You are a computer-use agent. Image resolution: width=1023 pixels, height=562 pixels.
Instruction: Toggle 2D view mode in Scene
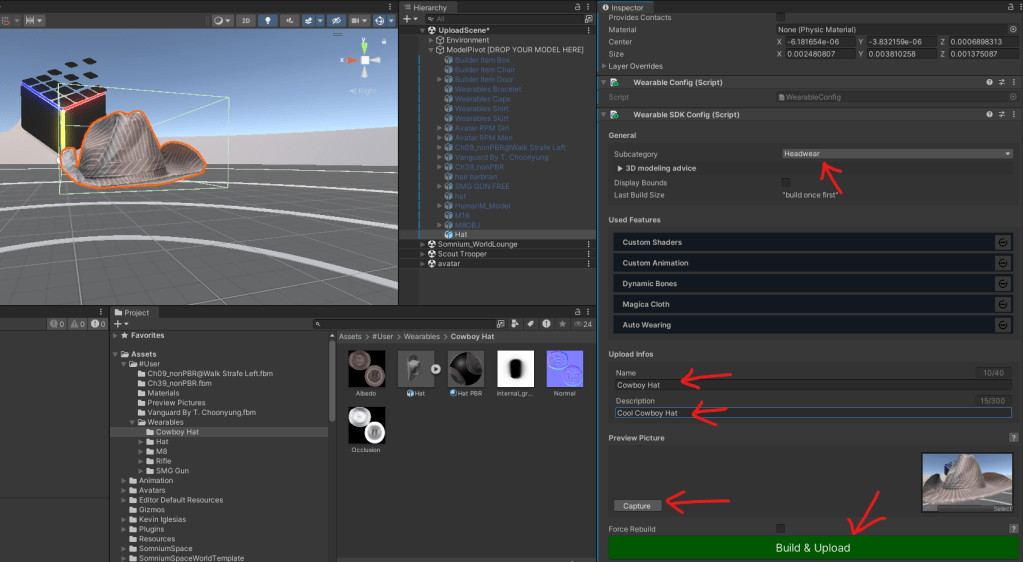pyautogui.click(x=246, y=20)
